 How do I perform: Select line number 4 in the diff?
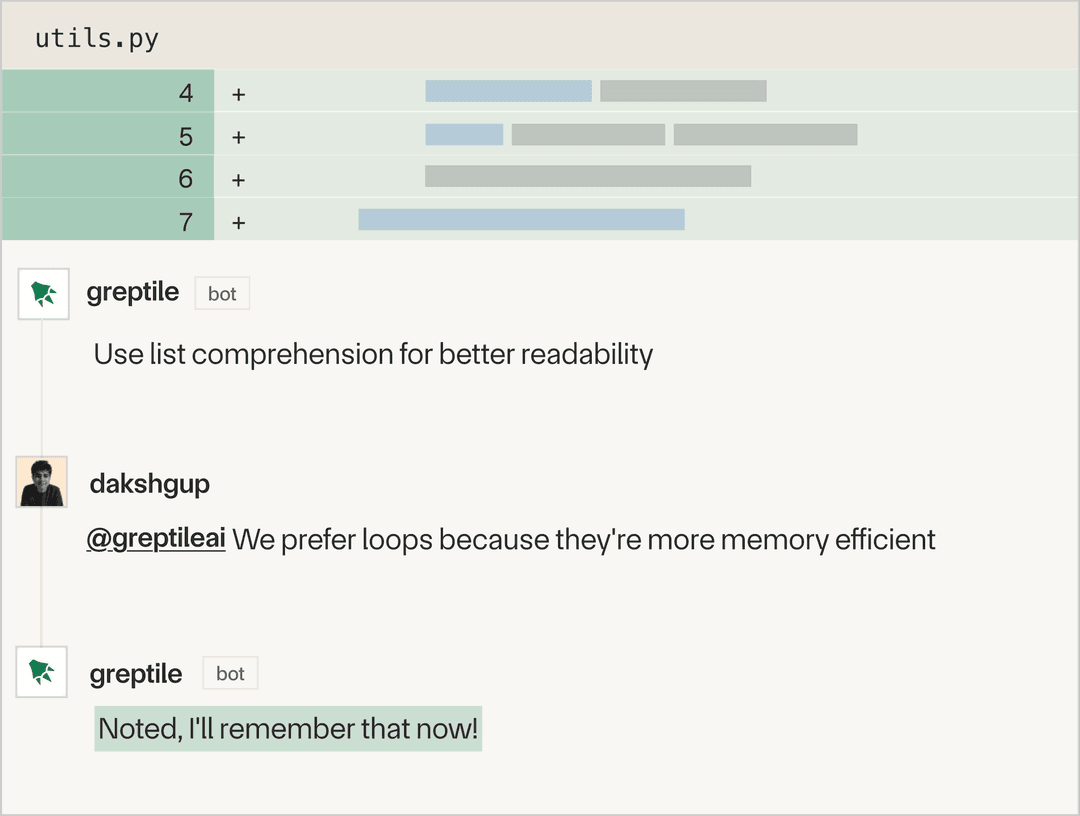[x=186, y=94]
